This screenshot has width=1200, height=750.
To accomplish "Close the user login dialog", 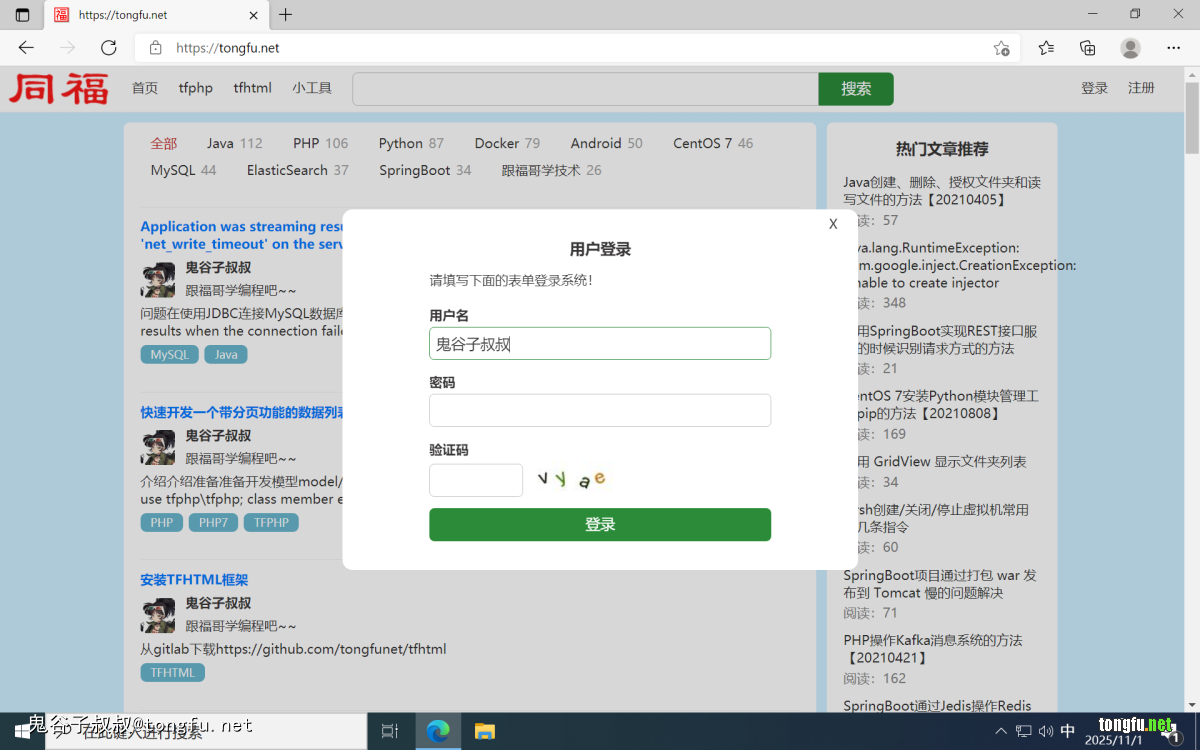I will (x=833, y=224).
